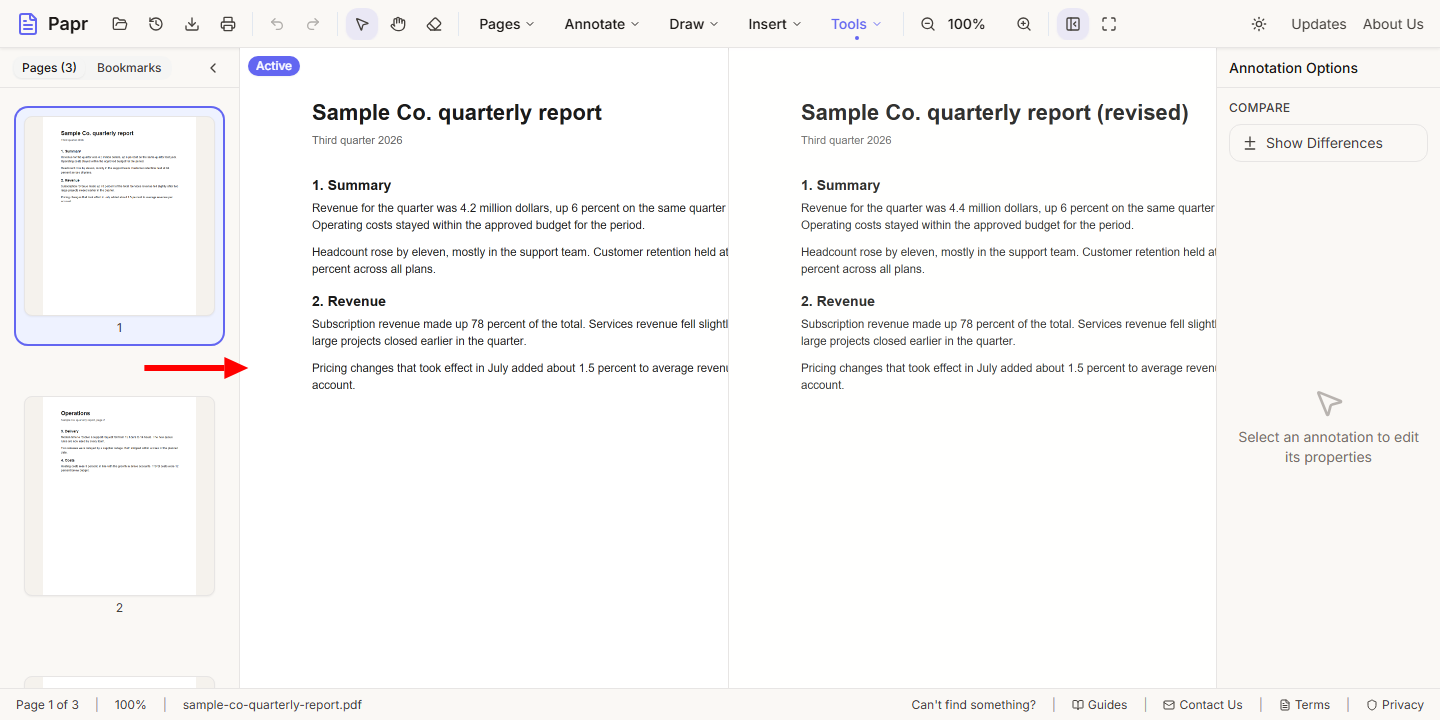Click the Page 1 of 3 indicator

click(47, 705)
